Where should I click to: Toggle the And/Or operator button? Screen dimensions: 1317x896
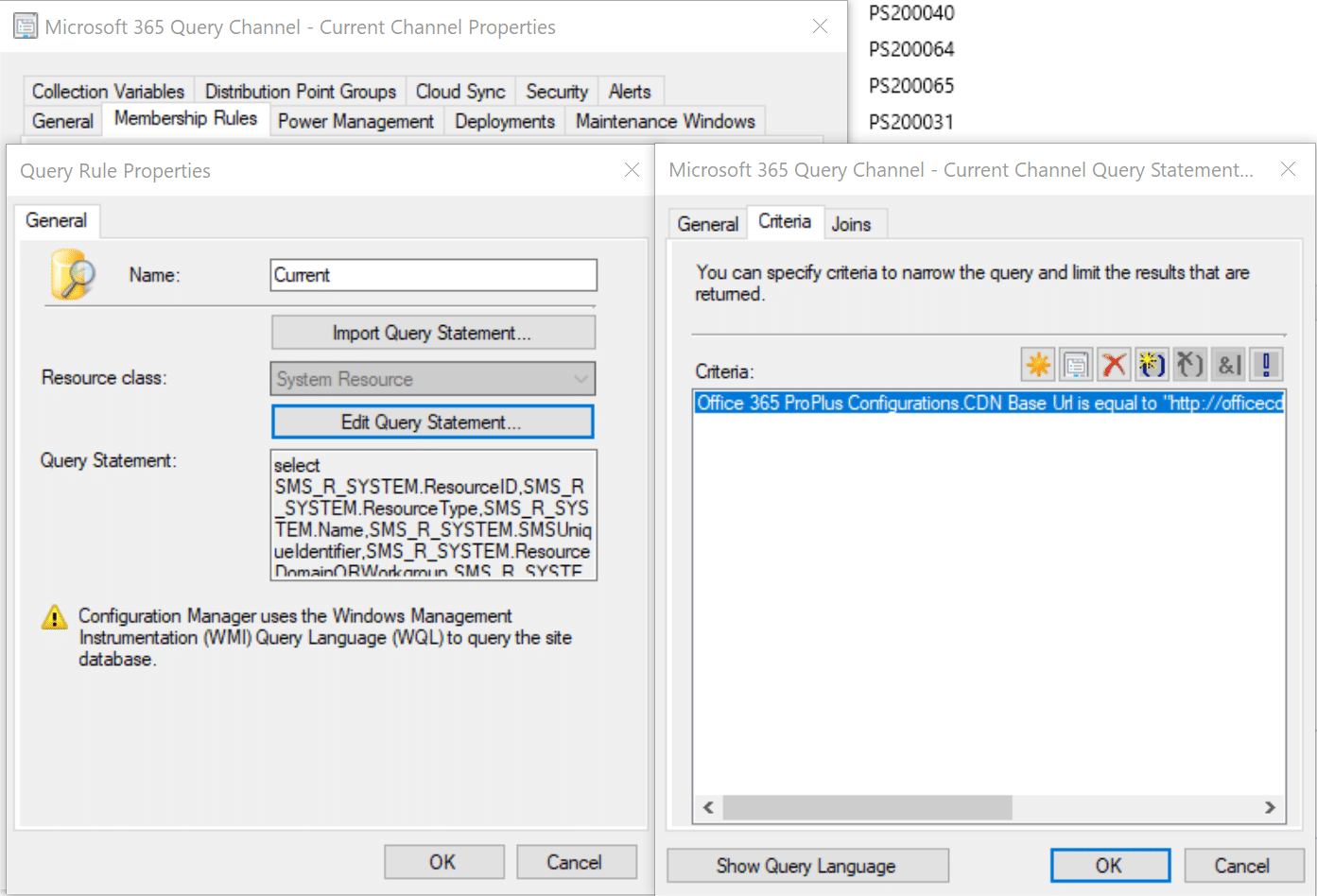[1228, 364]
